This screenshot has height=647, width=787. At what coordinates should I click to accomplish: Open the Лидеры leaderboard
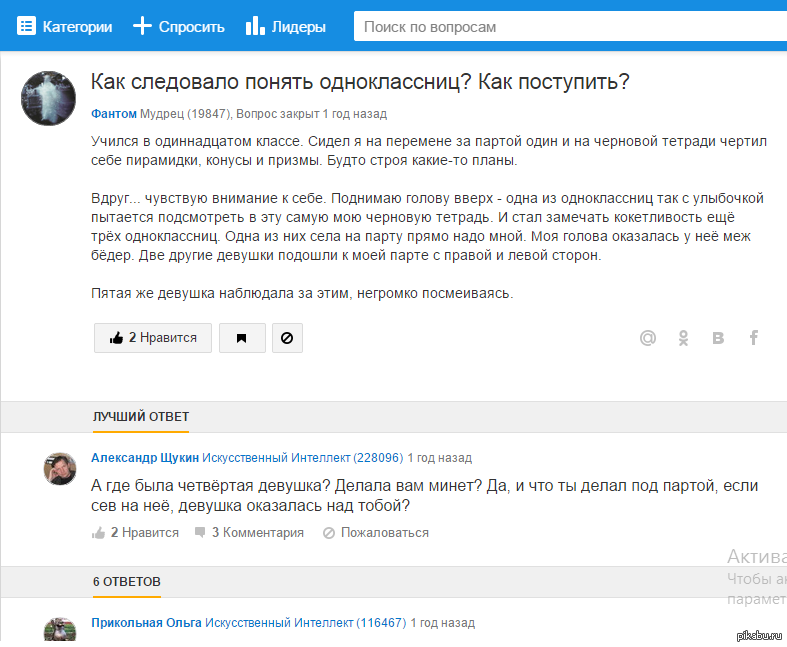click(286, 27)
